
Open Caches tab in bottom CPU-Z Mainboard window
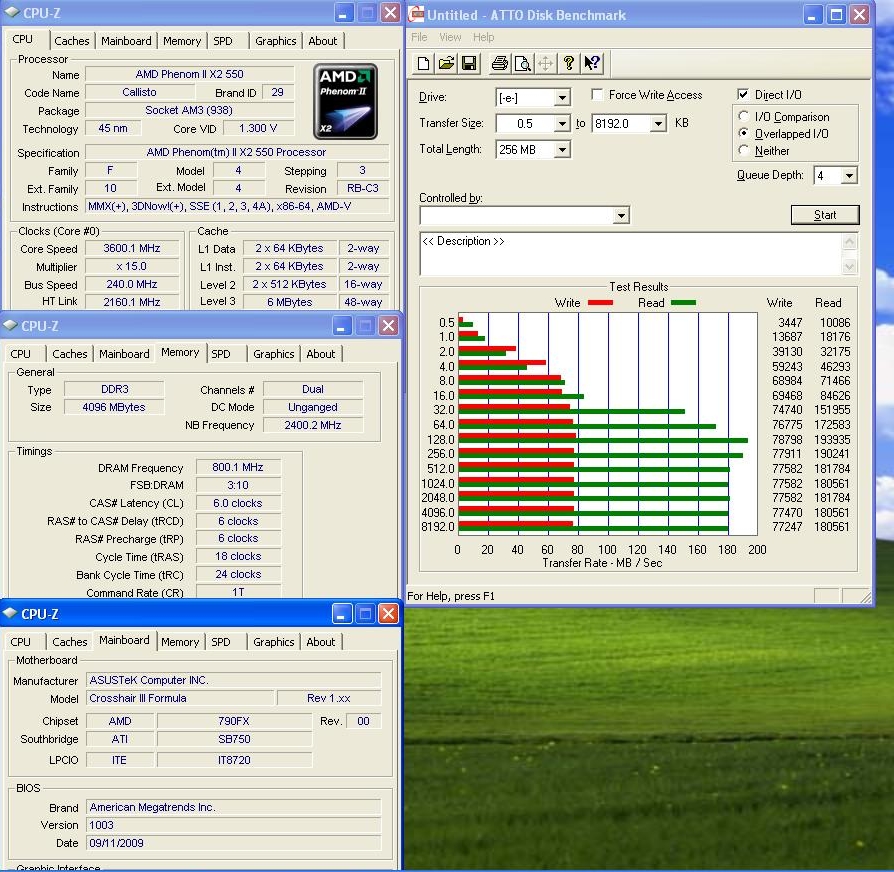click(70, 642)
